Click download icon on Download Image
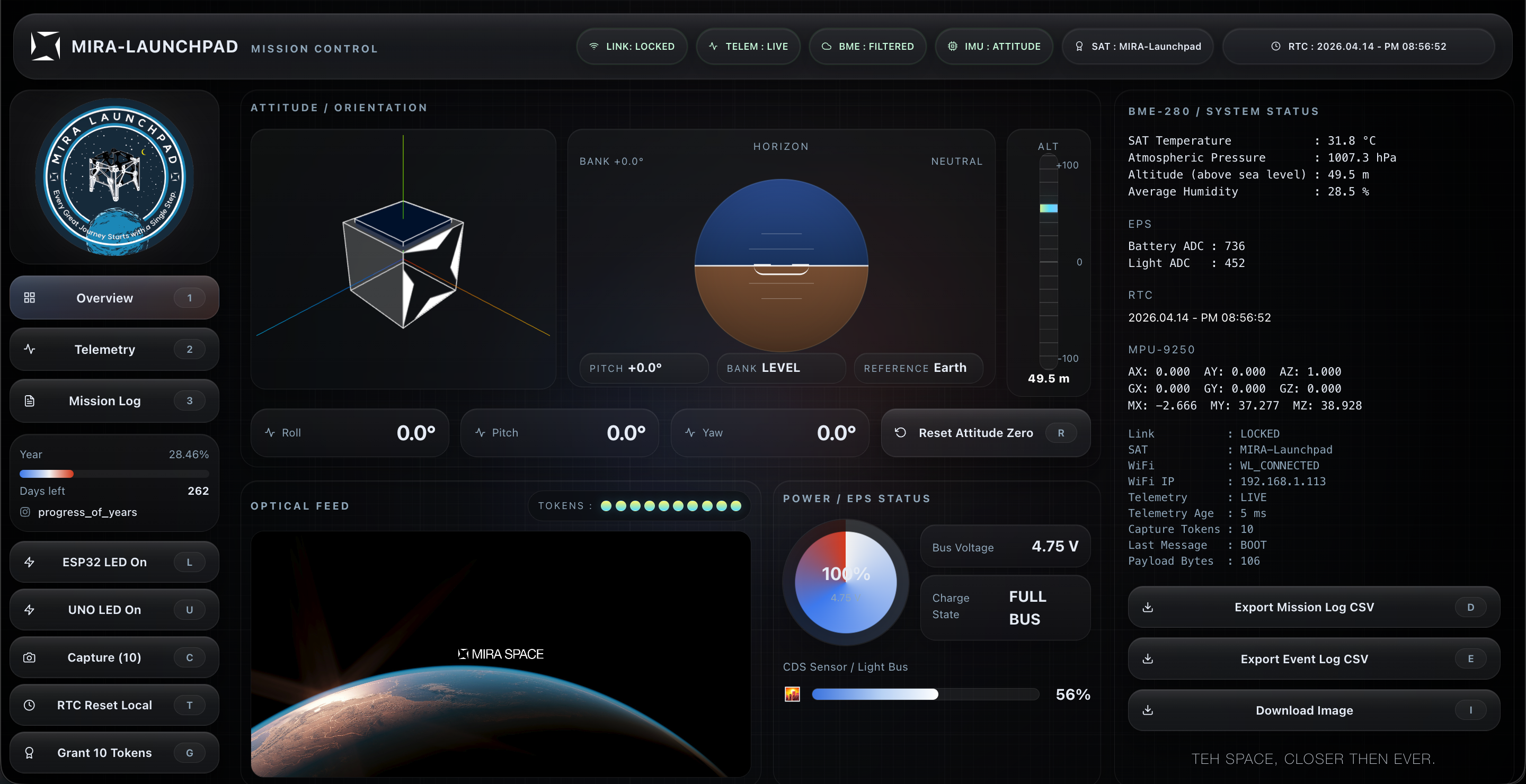This screenshot has width=1526, height=784. coord(1148,710)
